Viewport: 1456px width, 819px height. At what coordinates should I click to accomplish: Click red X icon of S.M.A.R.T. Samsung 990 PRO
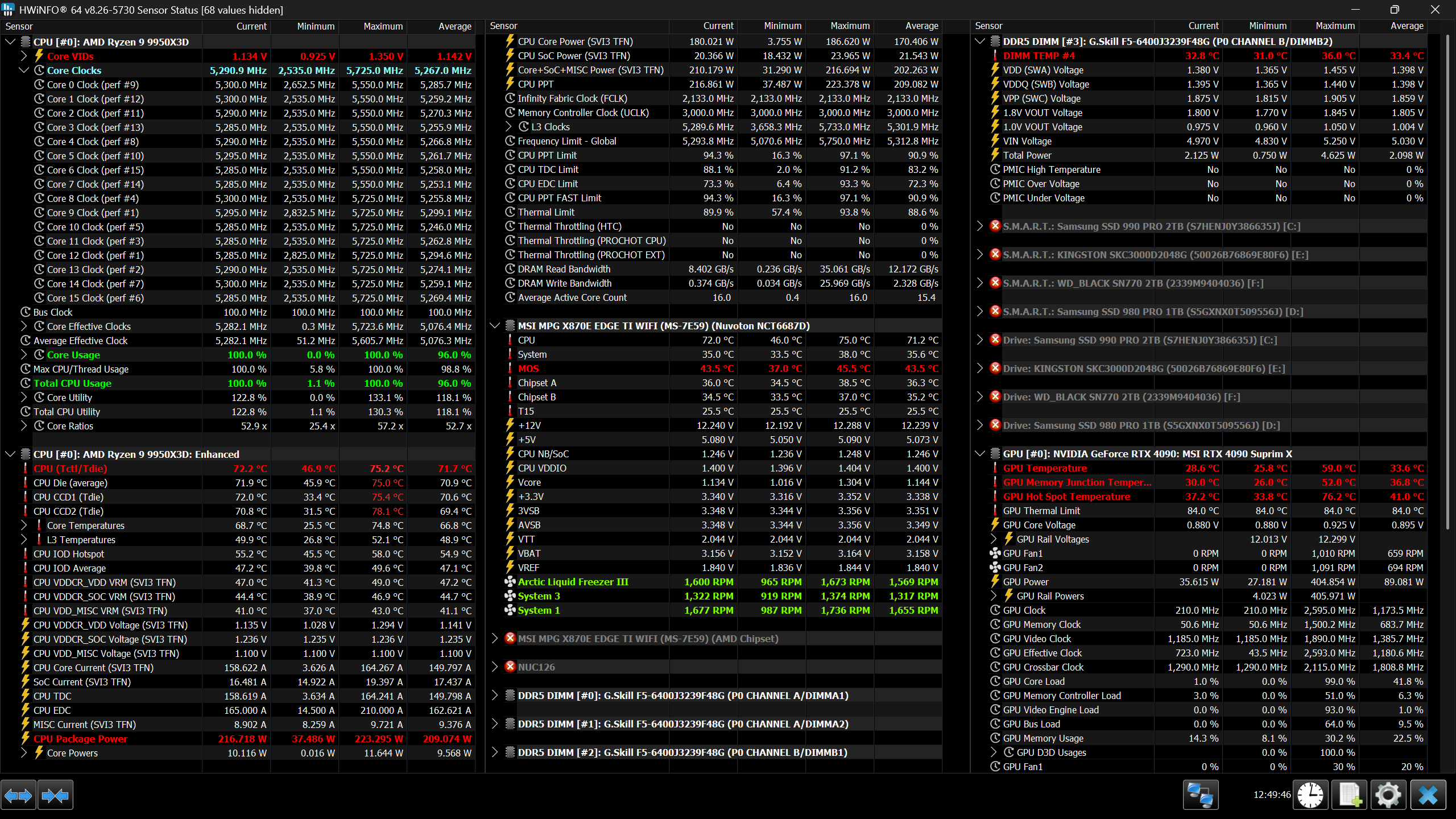pos(995,226)
